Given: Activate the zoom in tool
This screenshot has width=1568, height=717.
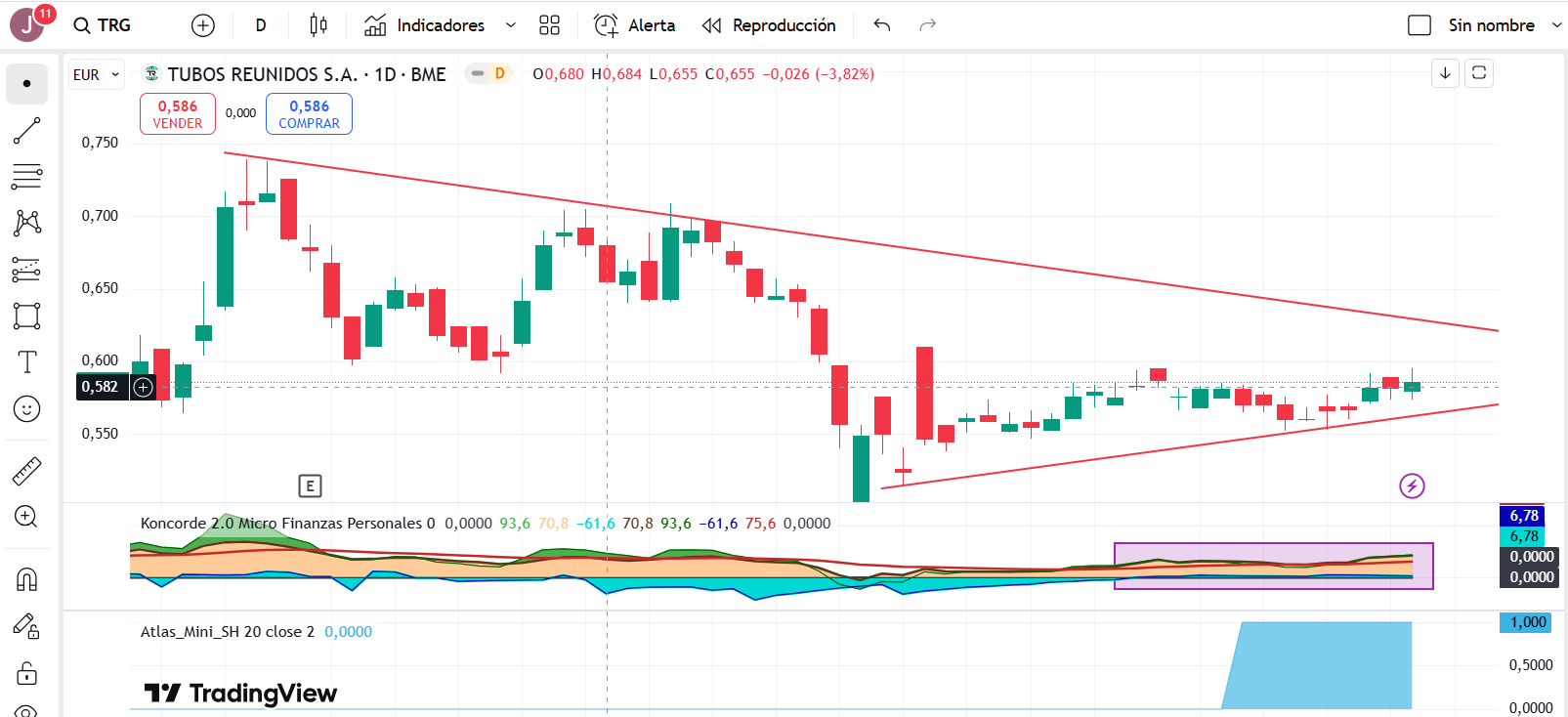Looking at the screenshot, I should (26, 517).
